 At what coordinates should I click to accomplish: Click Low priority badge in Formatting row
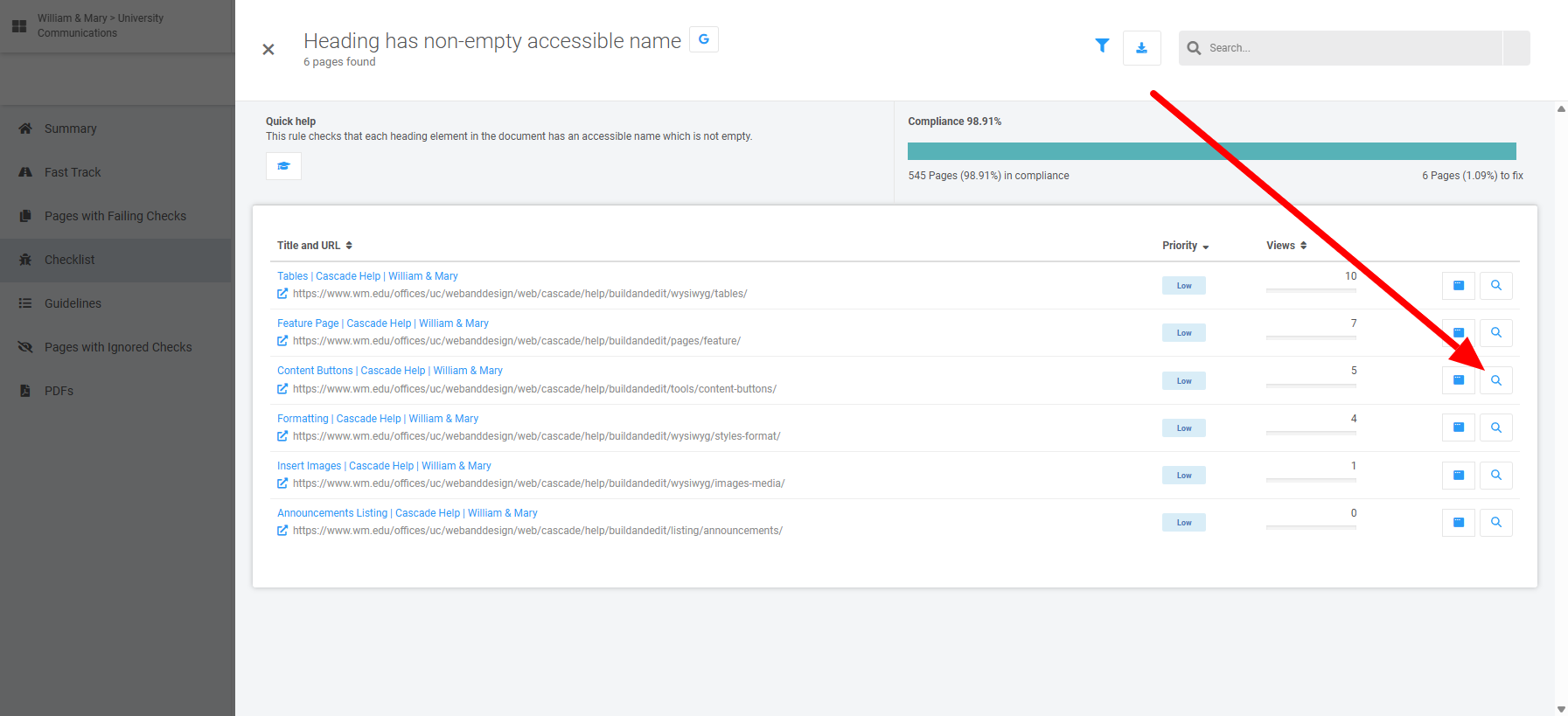pos(1184,428)
